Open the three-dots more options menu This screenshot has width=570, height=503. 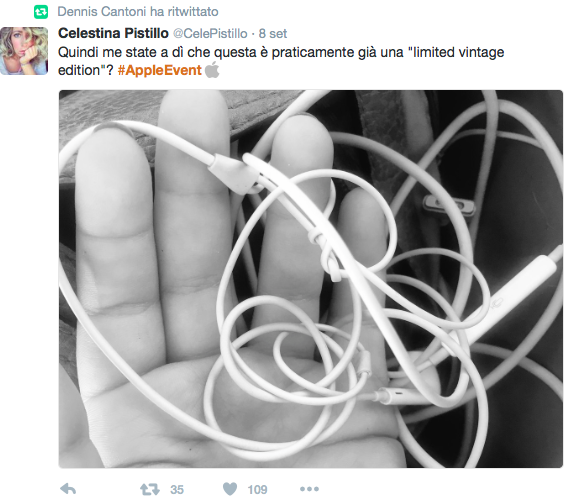pyautogui.click(x=309, y=489)
